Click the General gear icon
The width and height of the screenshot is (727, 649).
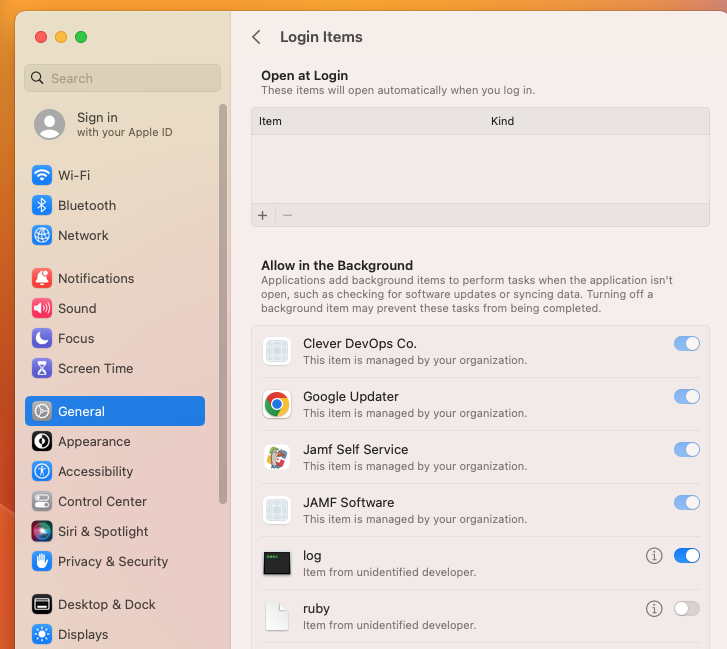coord(42,411)
